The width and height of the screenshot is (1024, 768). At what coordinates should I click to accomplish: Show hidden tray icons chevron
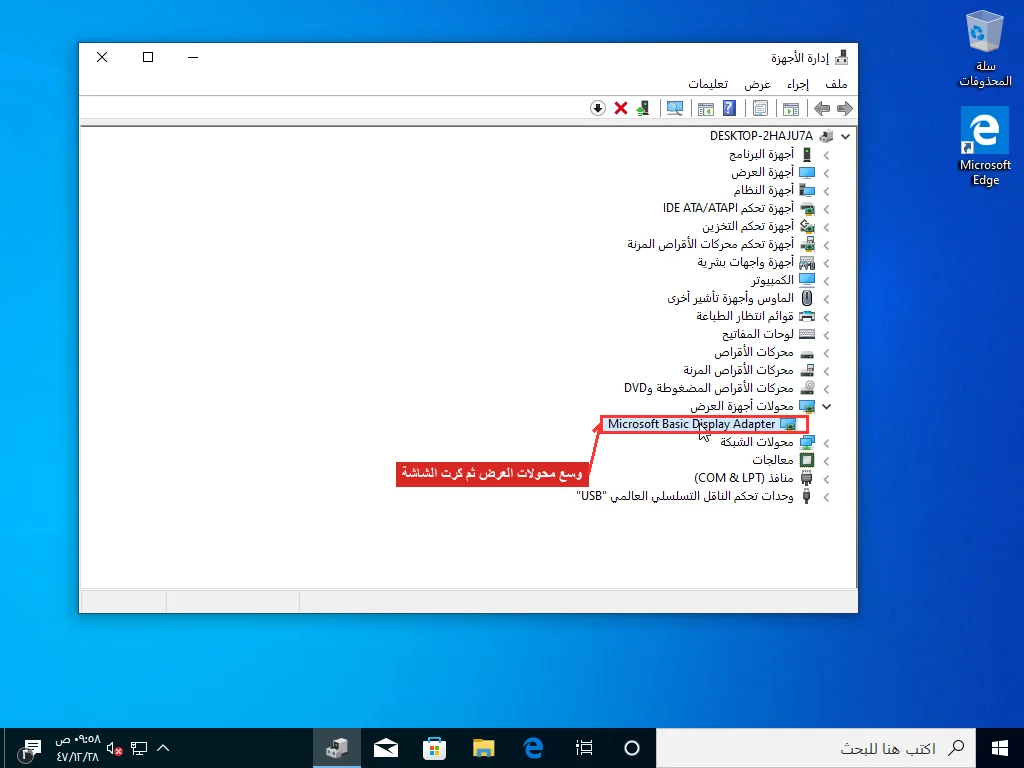163,748
